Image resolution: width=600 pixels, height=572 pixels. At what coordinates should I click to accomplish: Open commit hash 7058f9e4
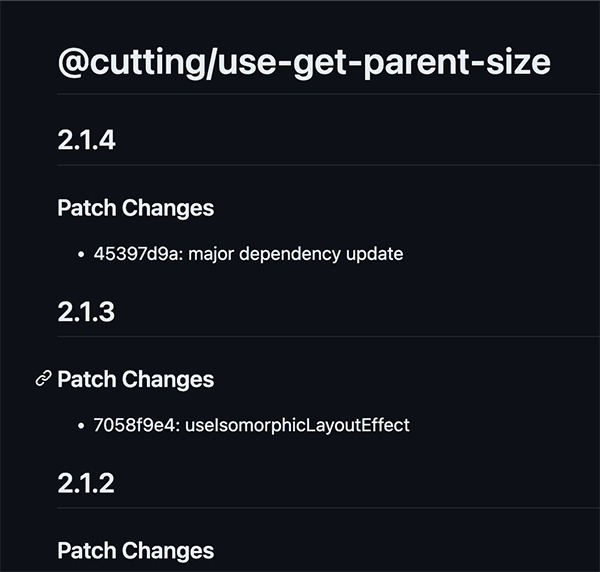pos(134,425)
